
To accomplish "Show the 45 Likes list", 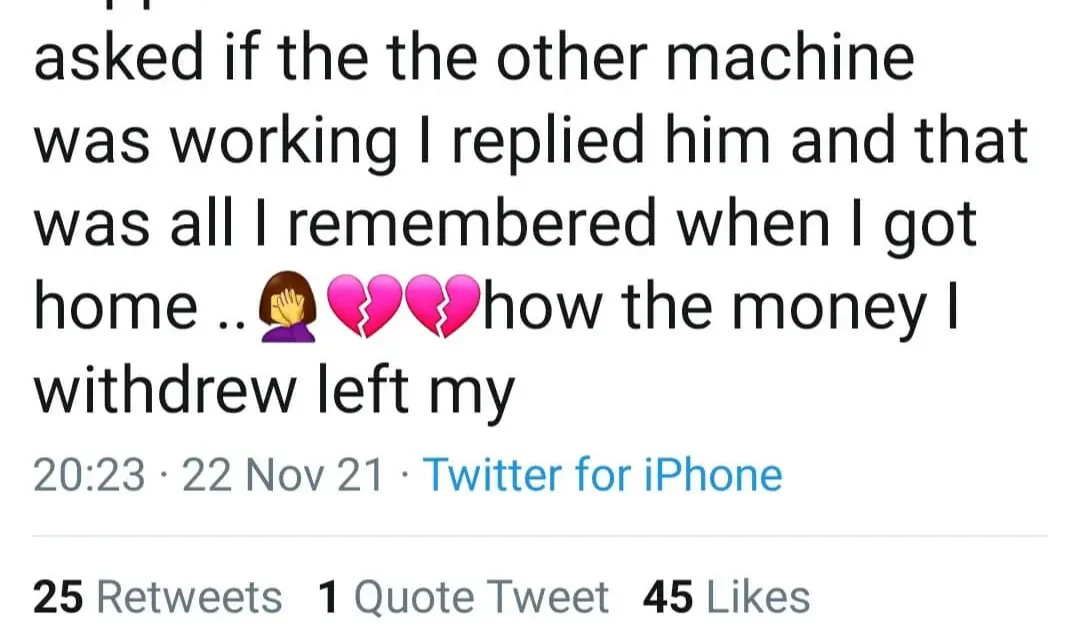I will 726,597.
